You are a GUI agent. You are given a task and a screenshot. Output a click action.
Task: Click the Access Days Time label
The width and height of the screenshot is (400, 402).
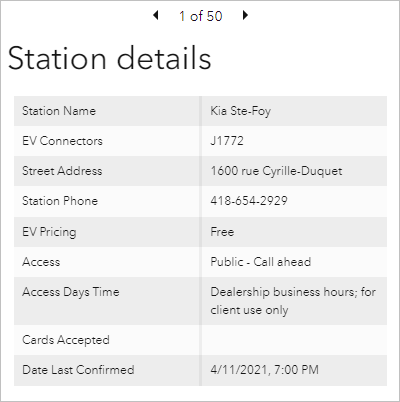click(x=71, y=292)
